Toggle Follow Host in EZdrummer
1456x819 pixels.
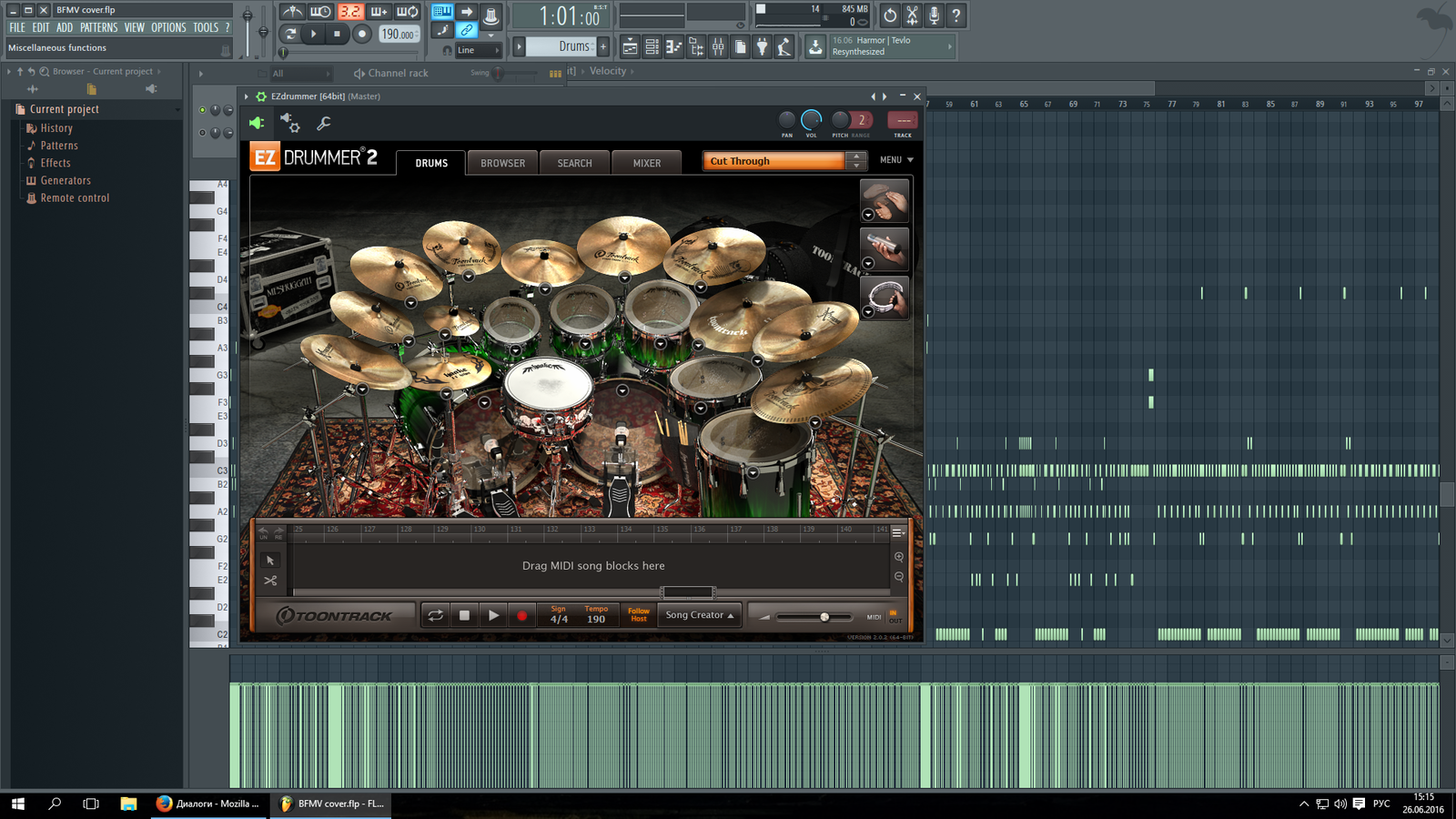click(638, 616)
